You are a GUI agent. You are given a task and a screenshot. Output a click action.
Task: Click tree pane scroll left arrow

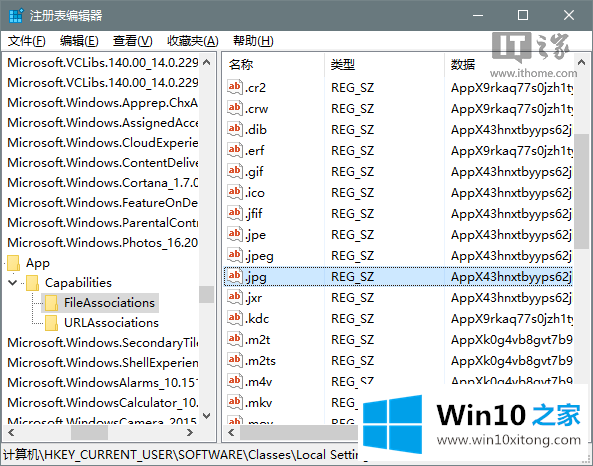pyautogui.click(x=11, y=433)
